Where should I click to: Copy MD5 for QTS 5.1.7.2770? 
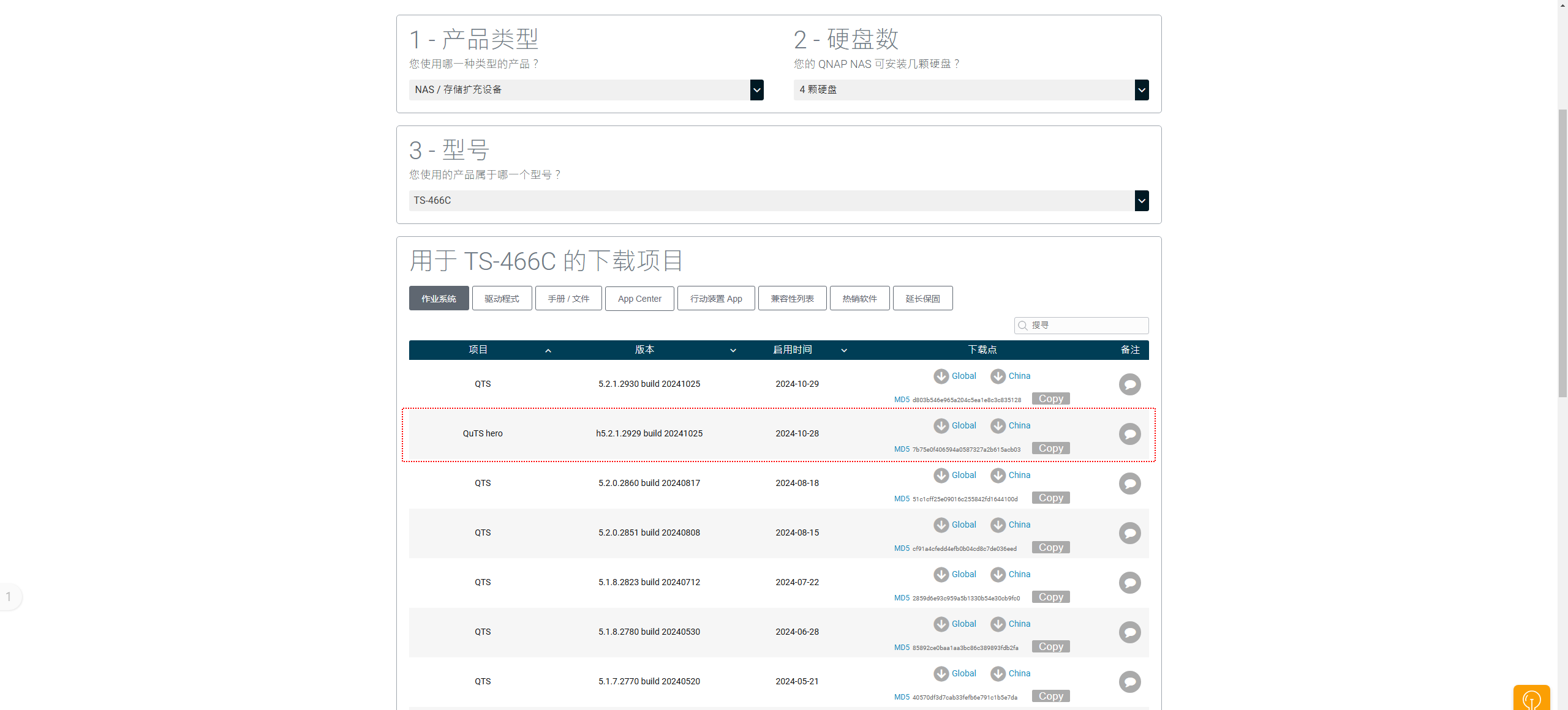click(x=1050, y=697)
